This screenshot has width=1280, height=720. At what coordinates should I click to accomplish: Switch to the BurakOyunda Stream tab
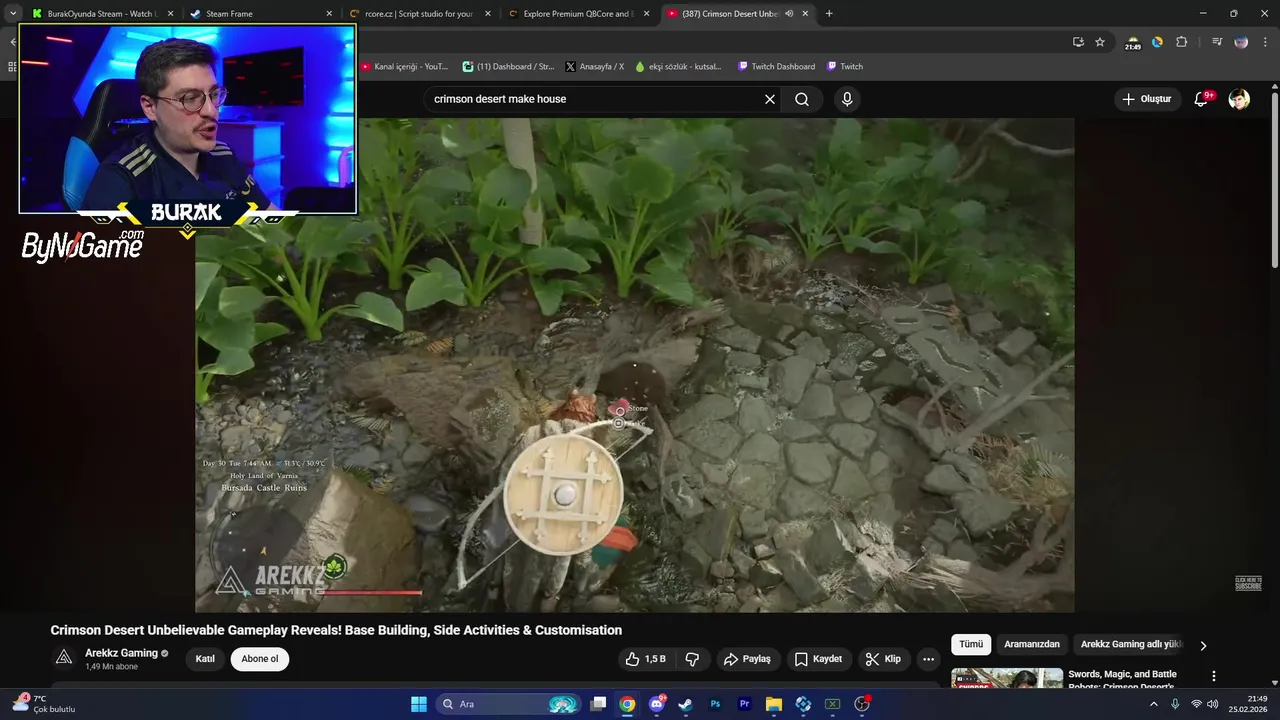tap(102, 14)
